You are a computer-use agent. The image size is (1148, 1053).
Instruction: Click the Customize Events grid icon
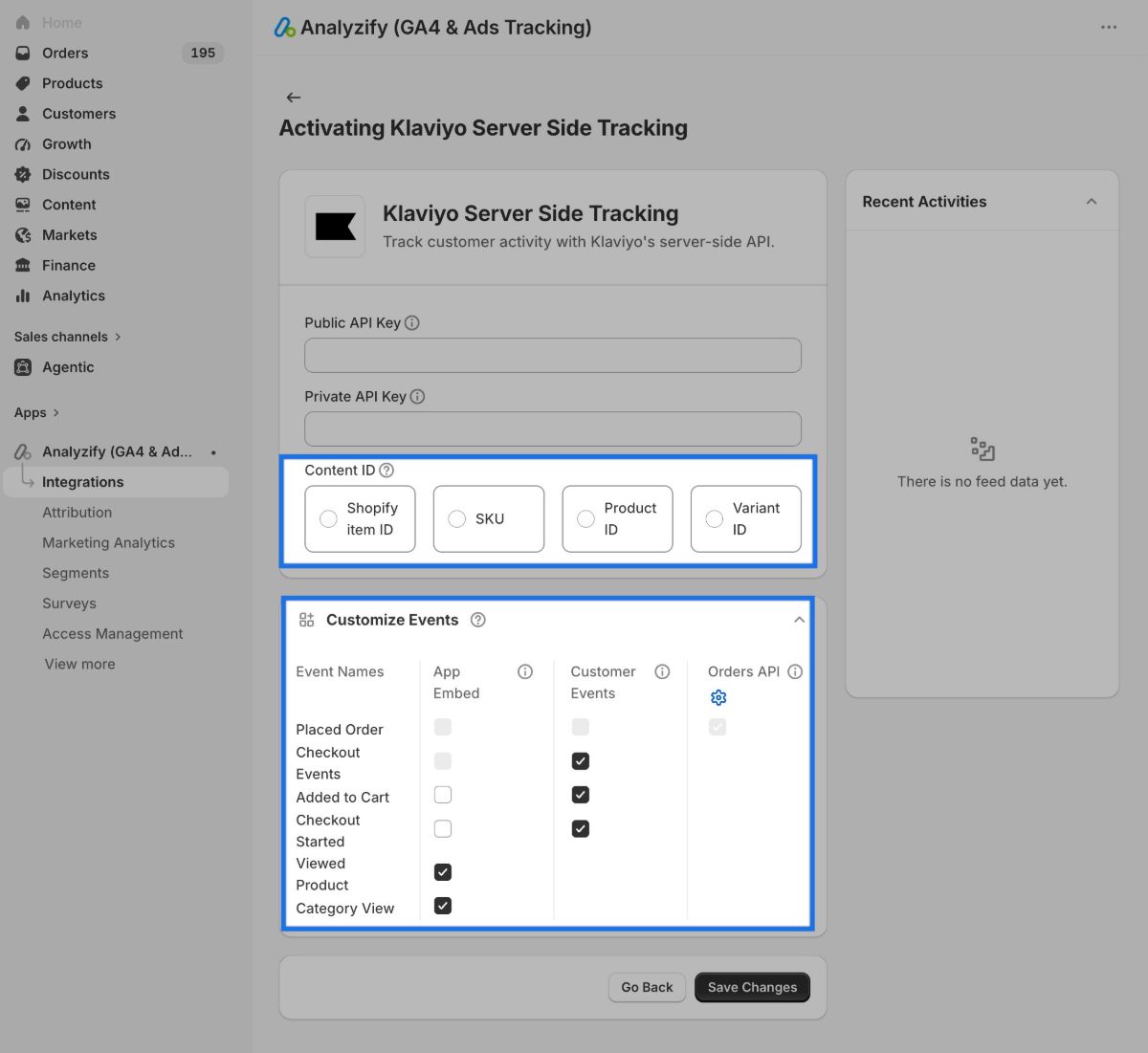pyautogui.click(x=306, y=620)
